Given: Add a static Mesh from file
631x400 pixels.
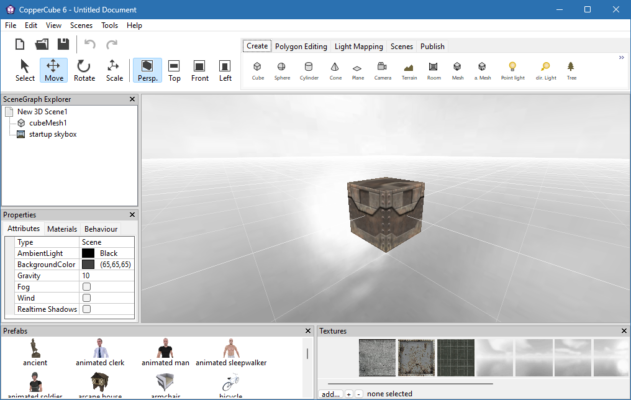Looking at the screenshot, I should coord(458,71).
